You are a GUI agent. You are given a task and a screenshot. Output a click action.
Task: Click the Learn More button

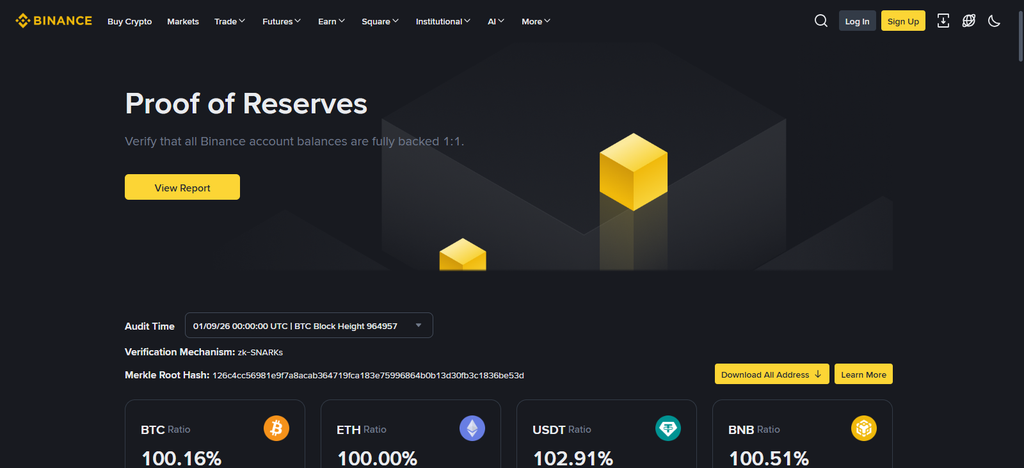[863, 374]
